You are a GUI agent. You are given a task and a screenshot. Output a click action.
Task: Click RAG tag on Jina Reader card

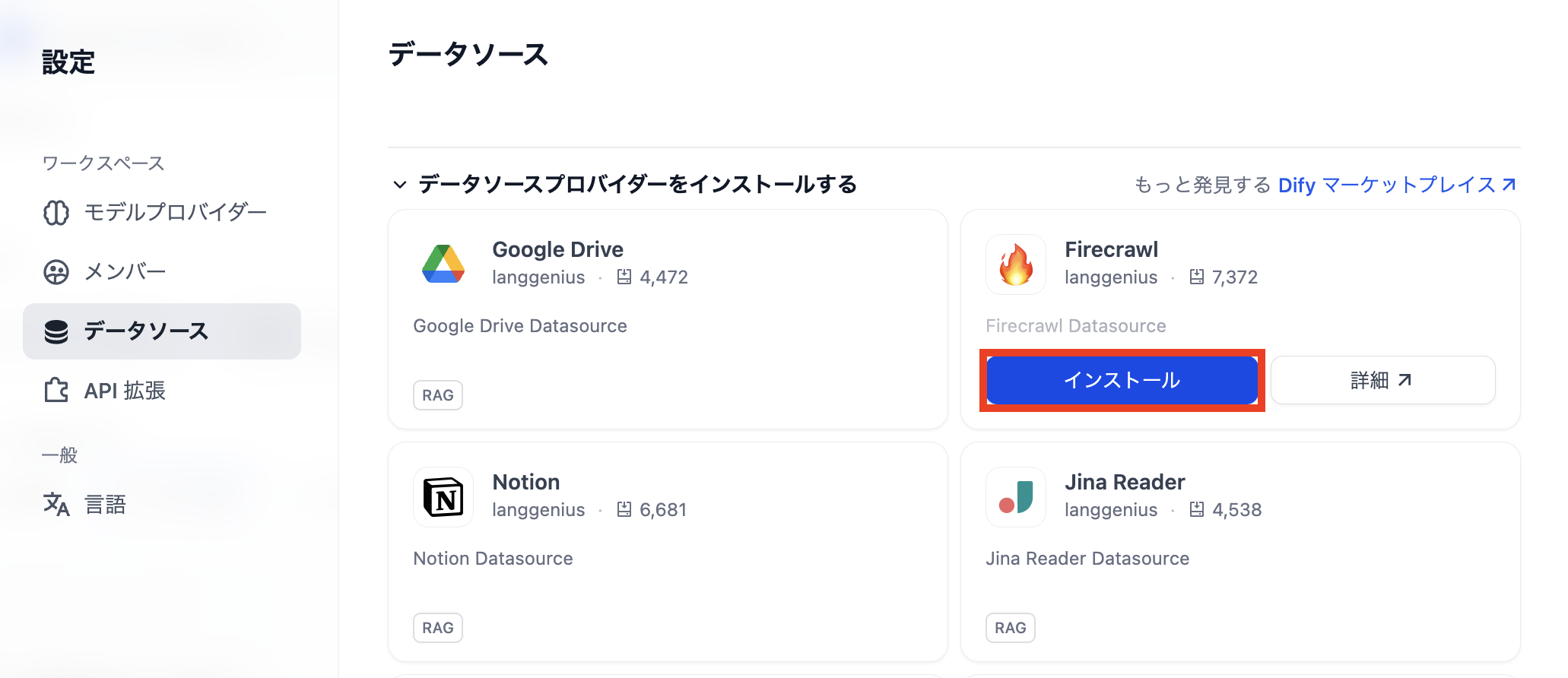pos(1010,628)
